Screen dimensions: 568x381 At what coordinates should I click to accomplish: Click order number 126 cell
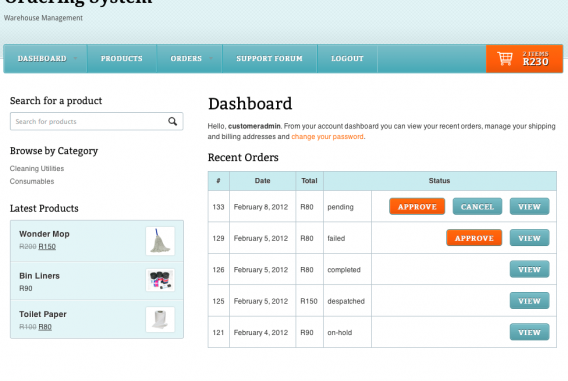click(x=218, y=270)
